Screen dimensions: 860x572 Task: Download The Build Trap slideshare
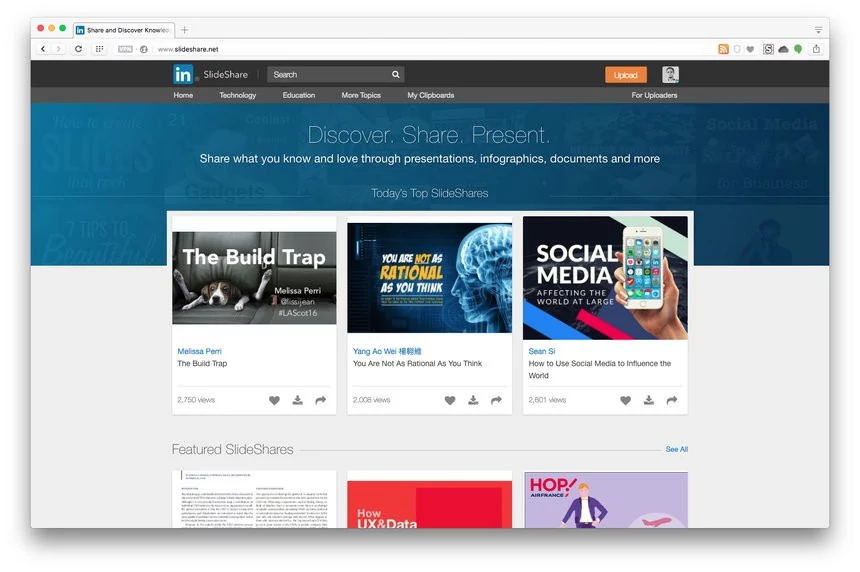(x=297, y=400)
